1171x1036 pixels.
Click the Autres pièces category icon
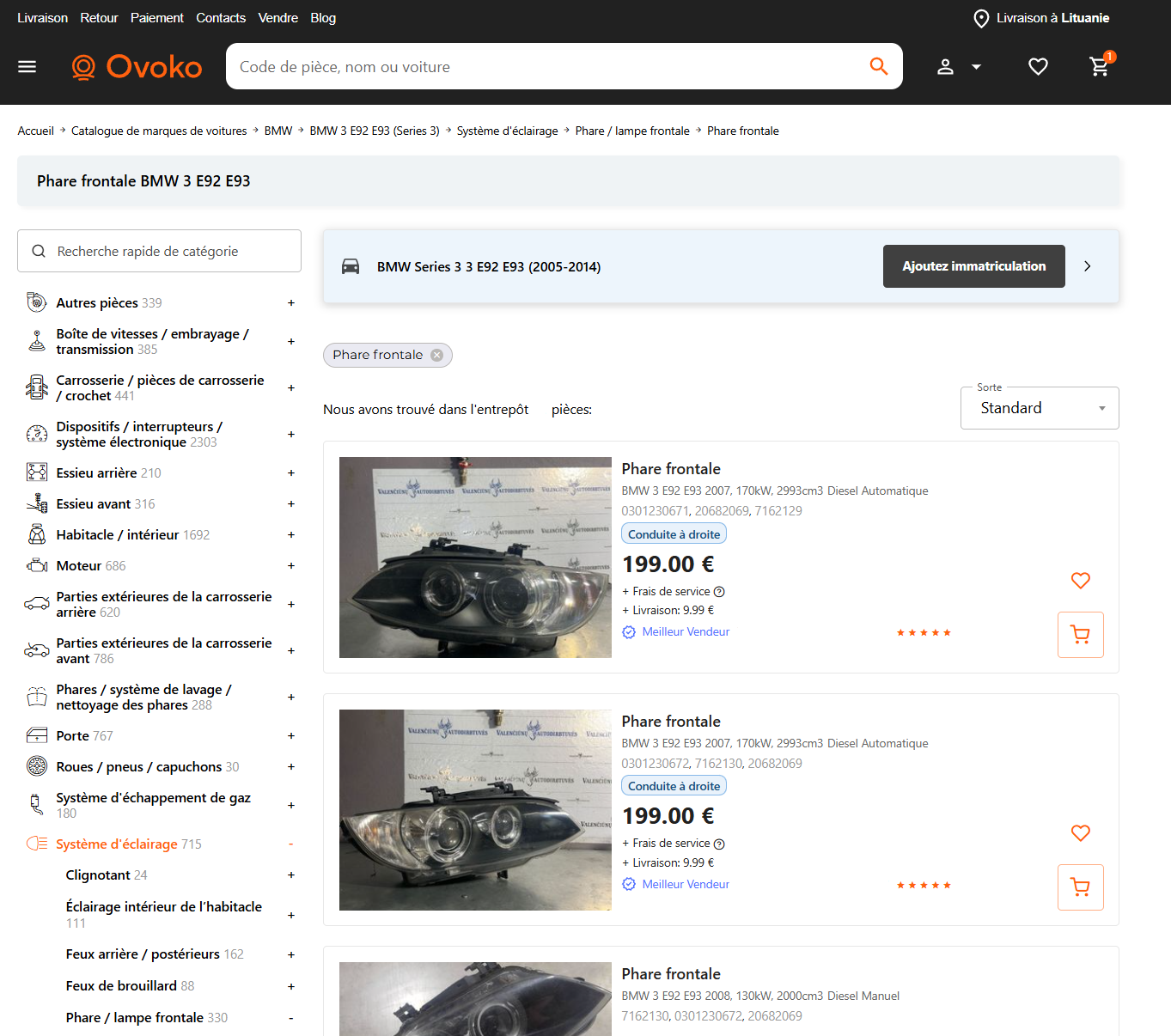[37, 302]
